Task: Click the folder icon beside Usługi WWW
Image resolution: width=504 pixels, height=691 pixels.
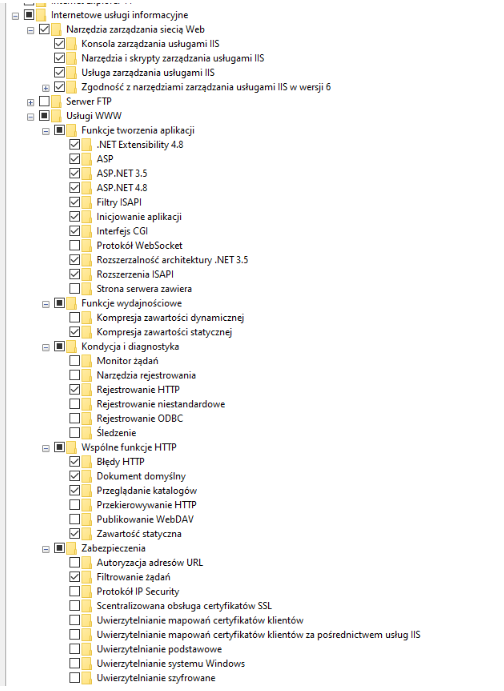Action: click(56, 116)
